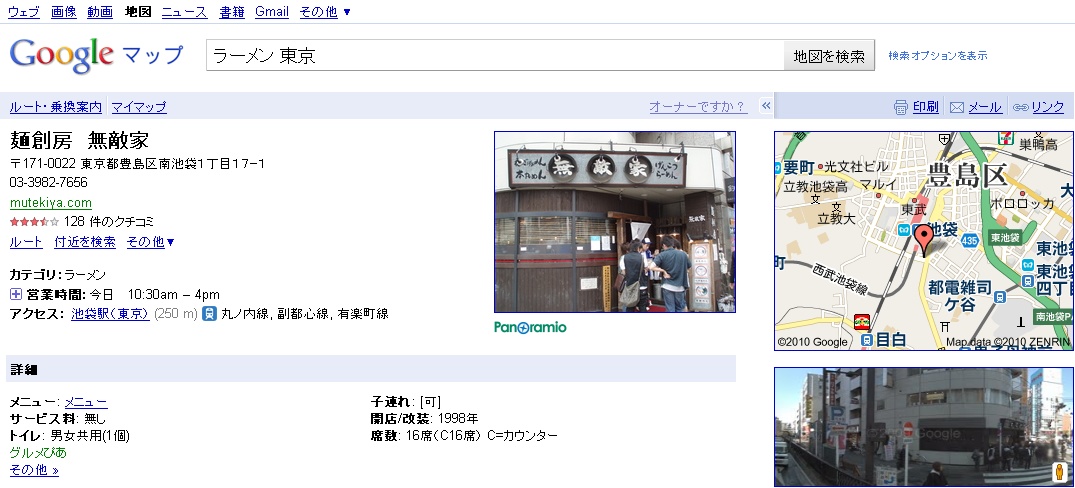Click the 付近を検索 link
The width and height of the screenshot is (1075, 488).
tap(85, 242)
